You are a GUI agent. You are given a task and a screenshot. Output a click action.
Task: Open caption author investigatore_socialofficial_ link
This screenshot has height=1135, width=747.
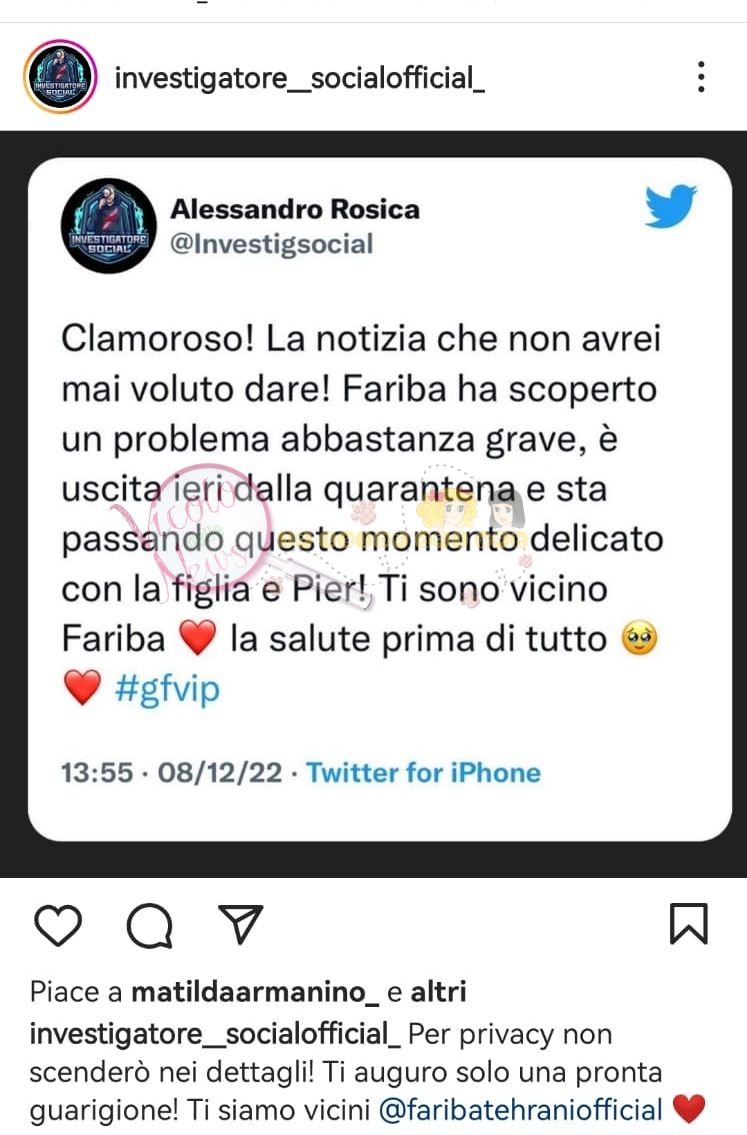coord(215,1034)
